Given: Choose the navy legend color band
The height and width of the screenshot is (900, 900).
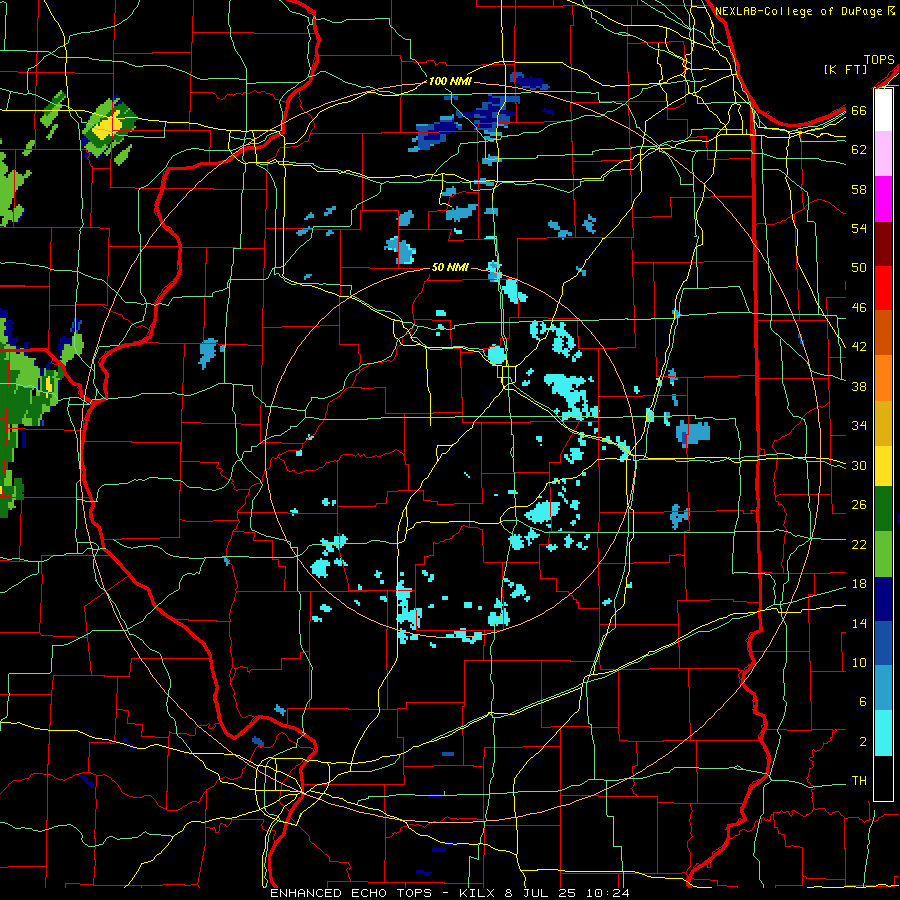Looking at the screenshot, I should [883, 599].
